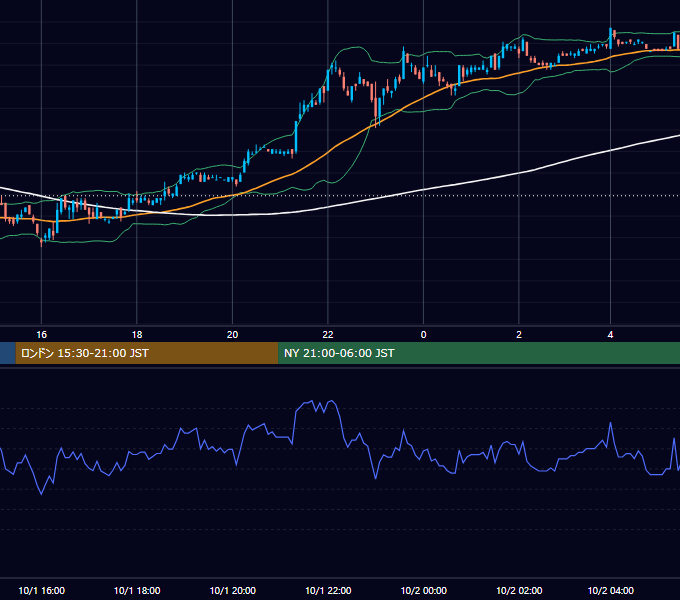The height and width of the screenshot is (600, 680).
Task: Click the 10/2 00:00 date label
Action: pos(424,590)
